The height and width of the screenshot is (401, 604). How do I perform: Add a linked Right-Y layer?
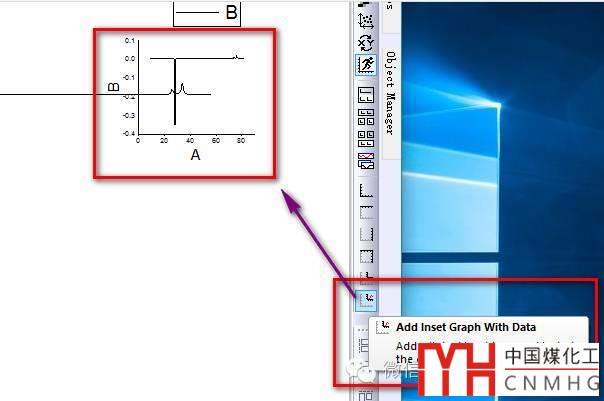tap(366, 234)
